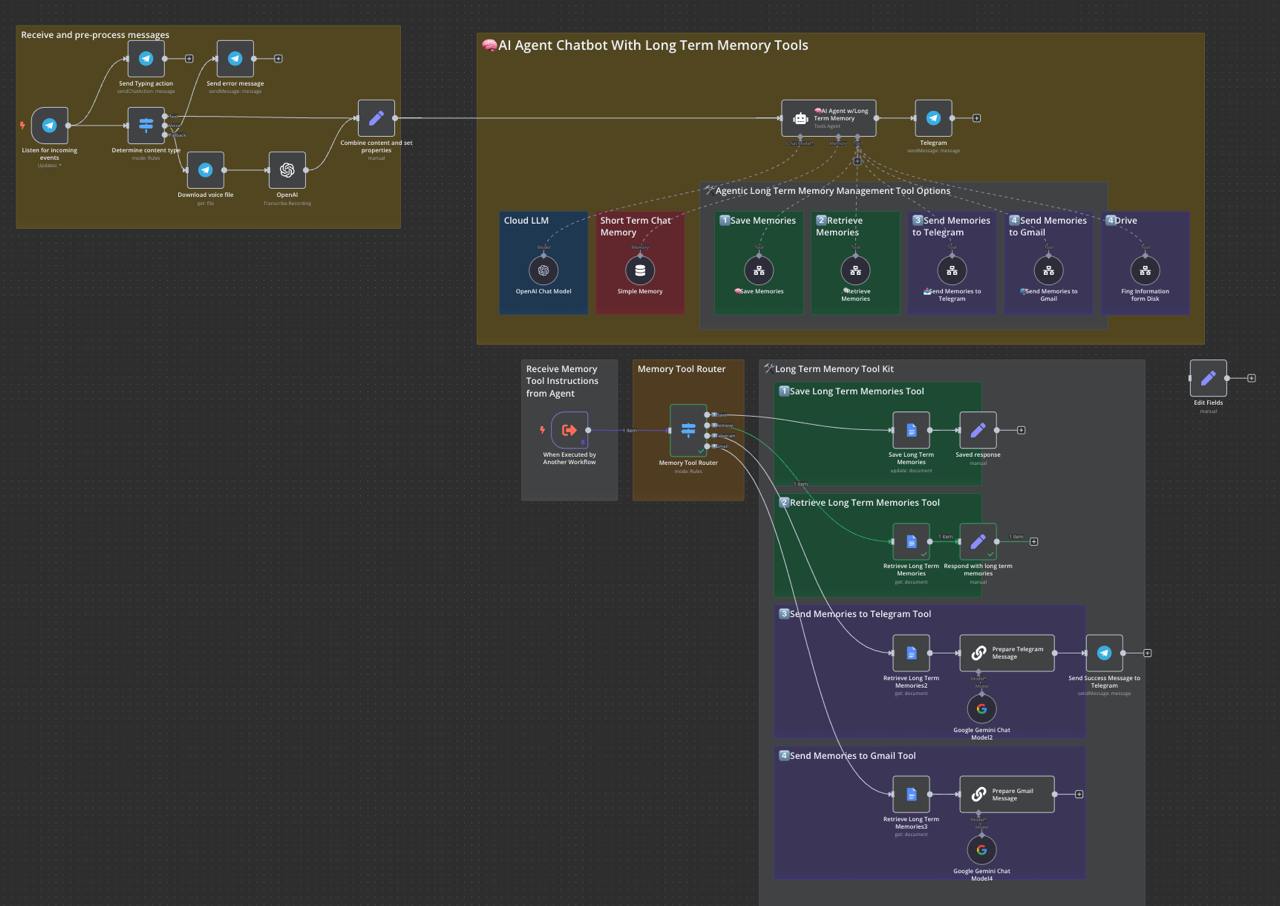Image resolution: width=1280 pixels, height=906 pixels.
Task: Select the Prepare Telegram Message chain node
Action: point(1007,653)
